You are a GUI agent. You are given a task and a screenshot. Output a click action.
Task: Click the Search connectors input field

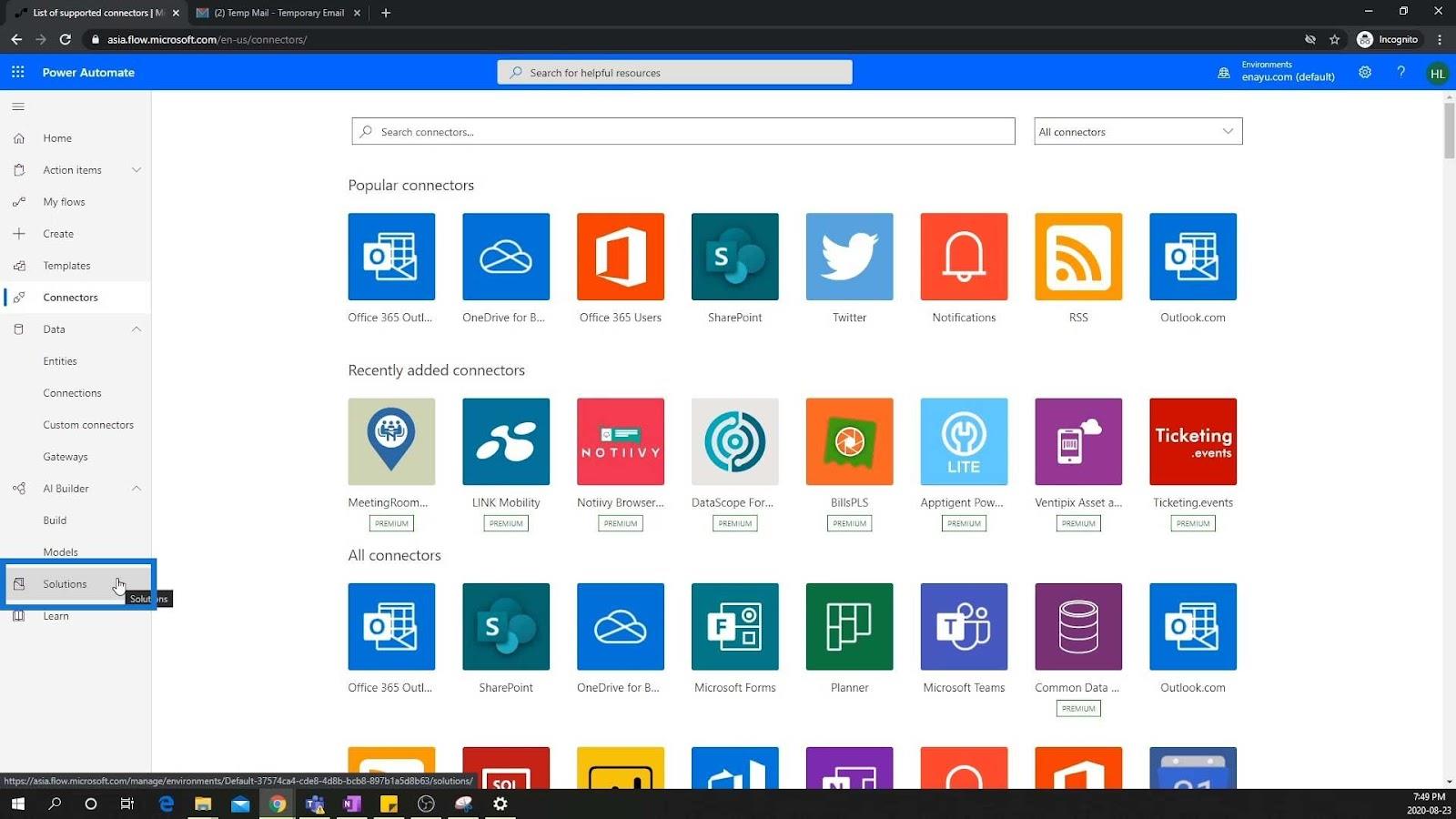coord(683,131)
